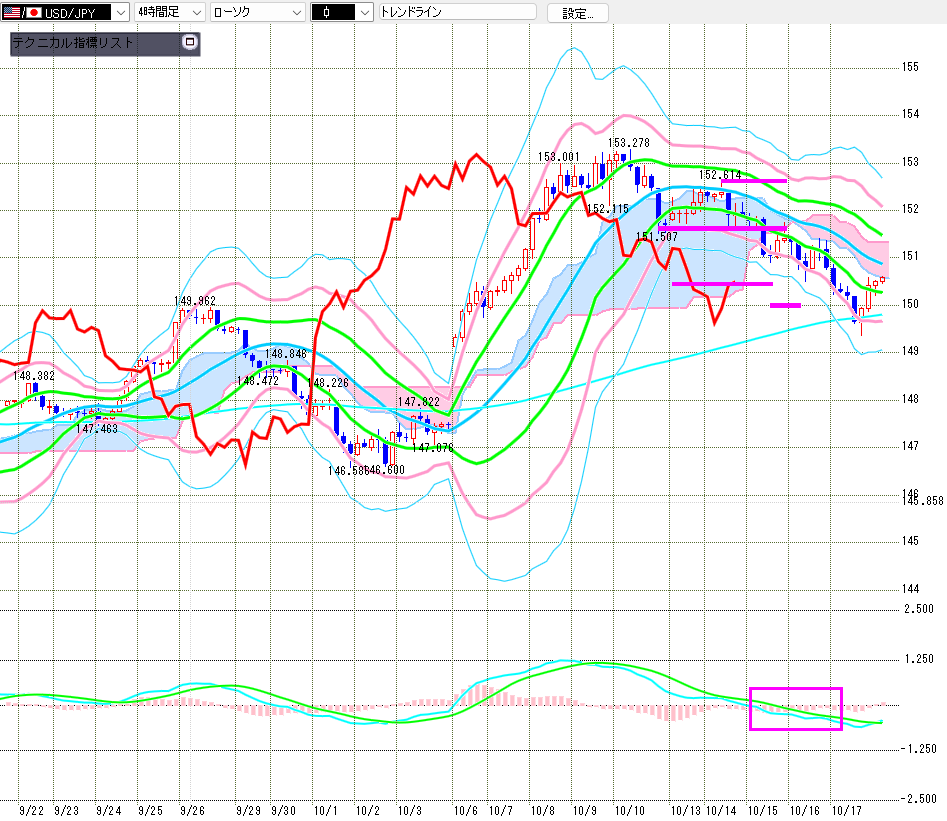
Task: Click the 153.278 high price label
Action: pyautogui.click(x=628, y=143)
